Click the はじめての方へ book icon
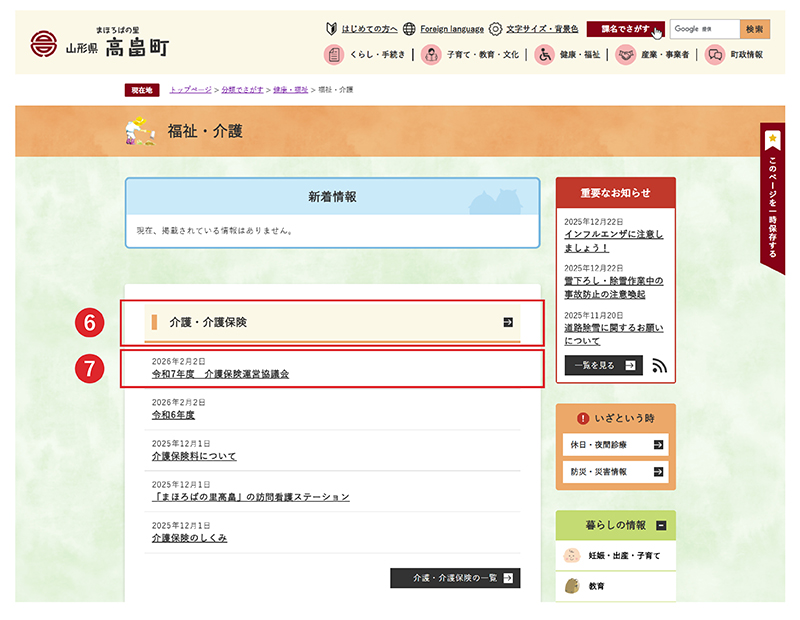Screen dimensions: 800x620 tap(331, 29)
